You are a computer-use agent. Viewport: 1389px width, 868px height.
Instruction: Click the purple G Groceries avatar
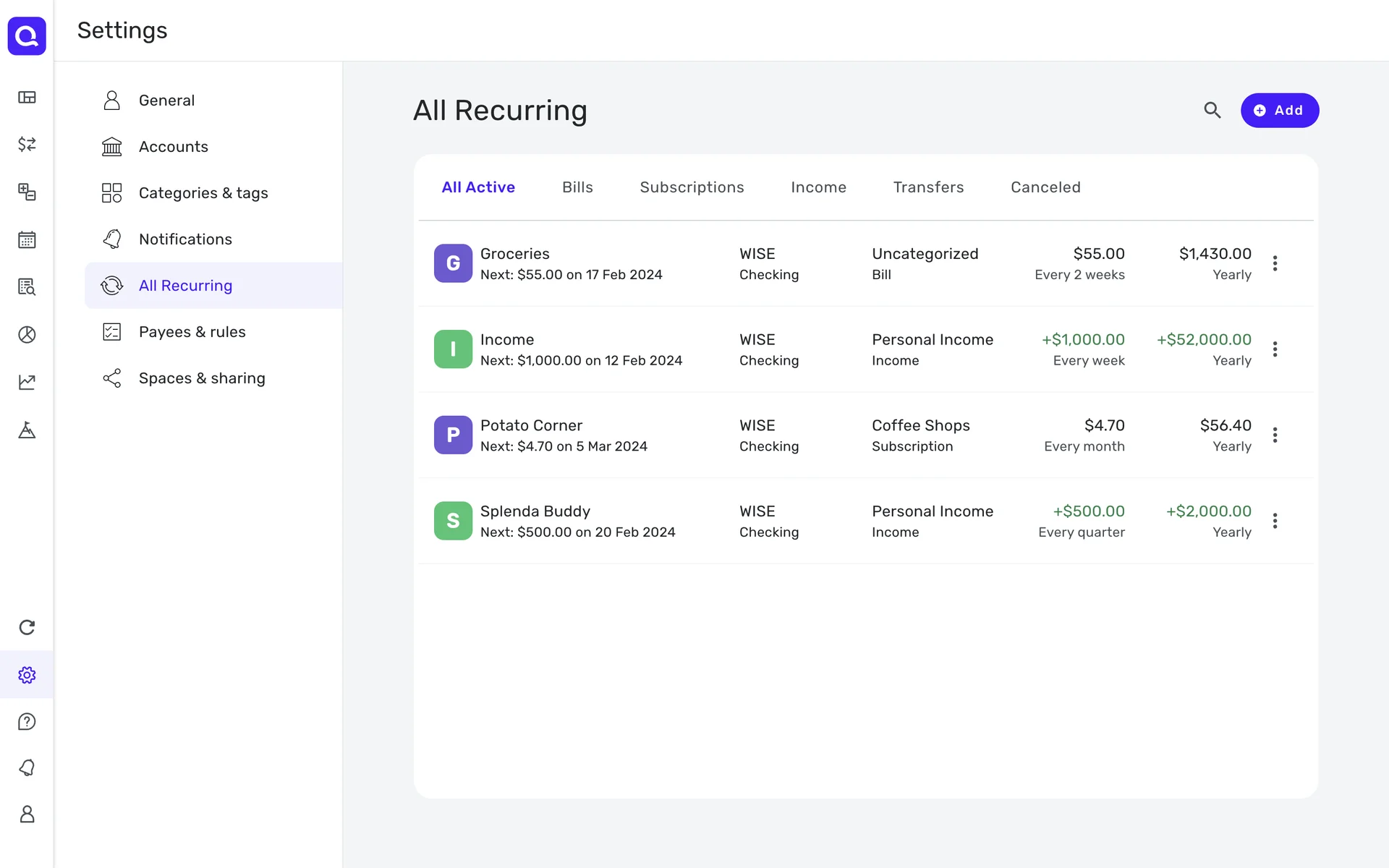tap(453, 263)
